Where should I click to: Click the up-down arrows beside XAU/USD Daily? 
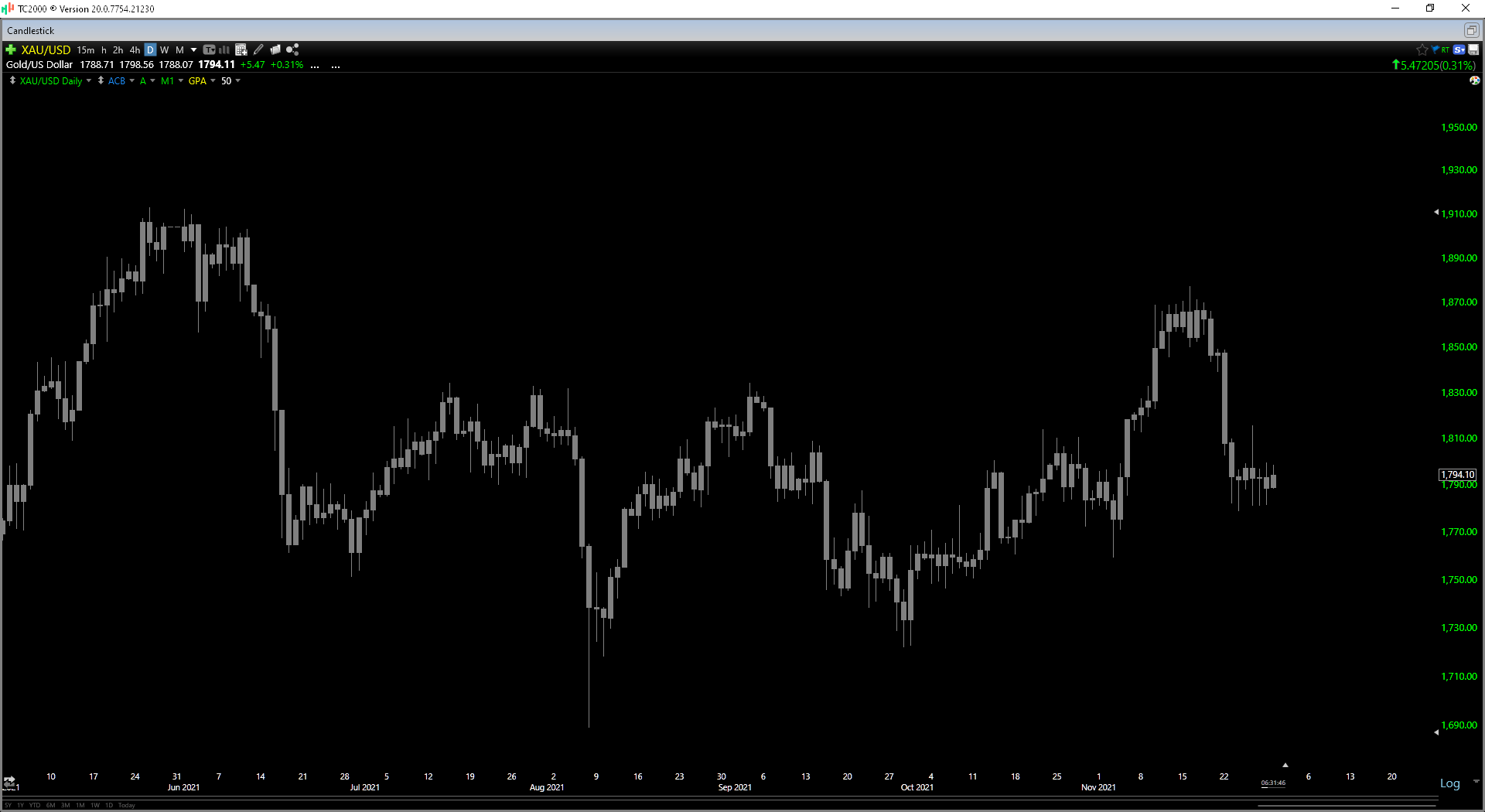click(12, 80)
